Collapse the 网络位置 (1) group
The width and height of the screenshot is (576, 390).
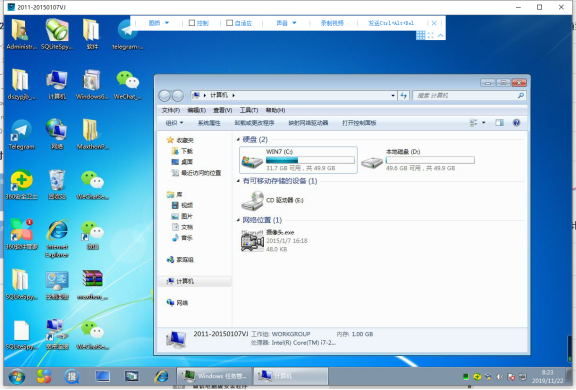[238, 220]
